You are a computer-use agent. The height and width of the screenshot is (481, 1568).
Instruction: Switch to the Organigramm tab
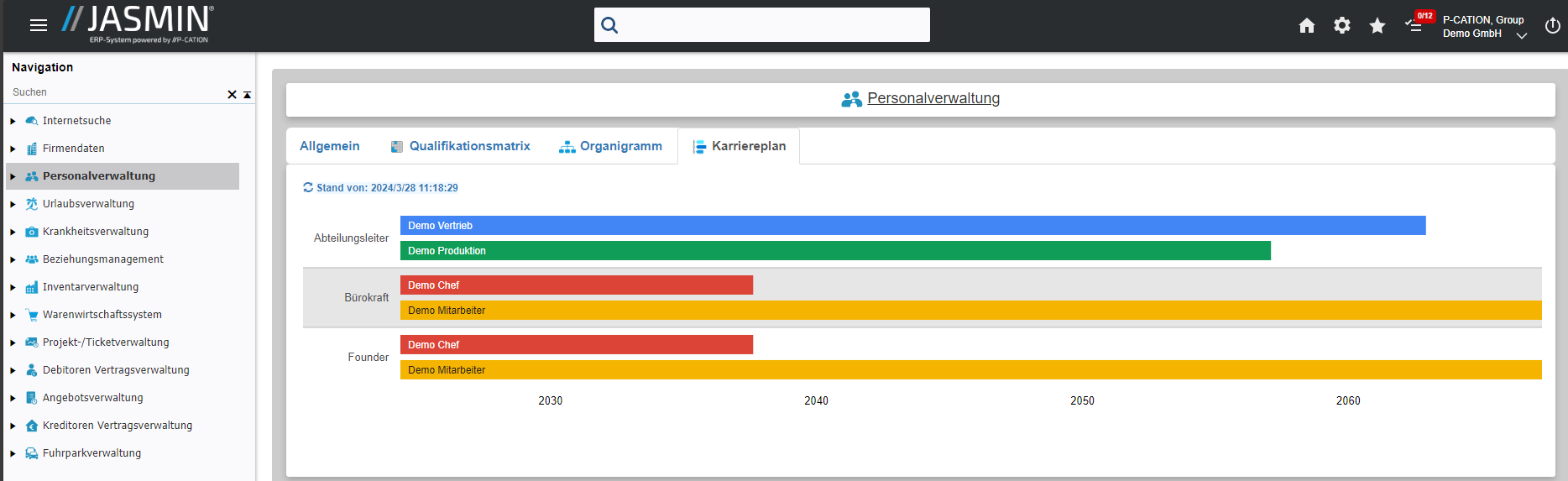point(611,146)
